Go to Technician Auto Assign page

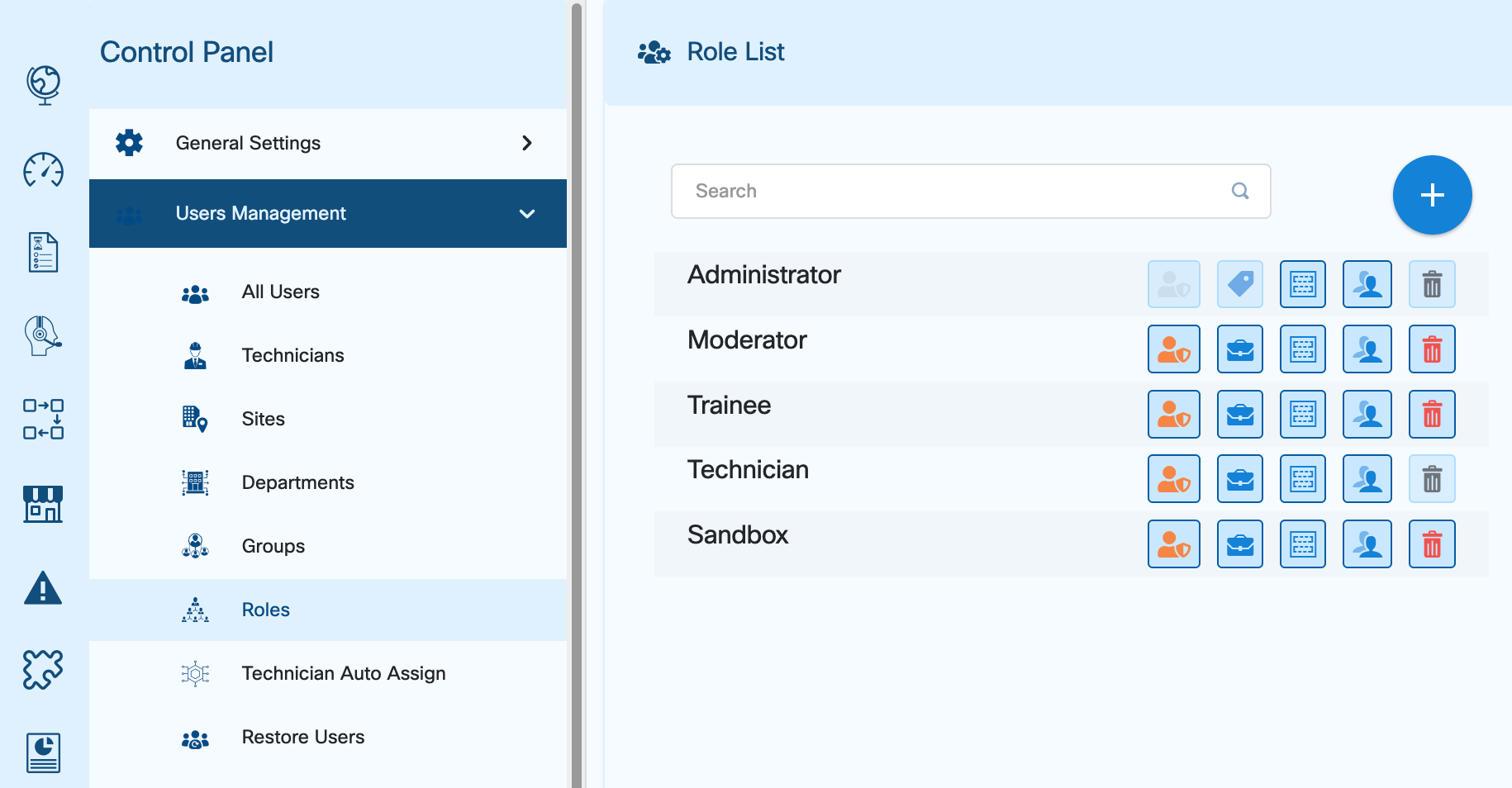343,674
